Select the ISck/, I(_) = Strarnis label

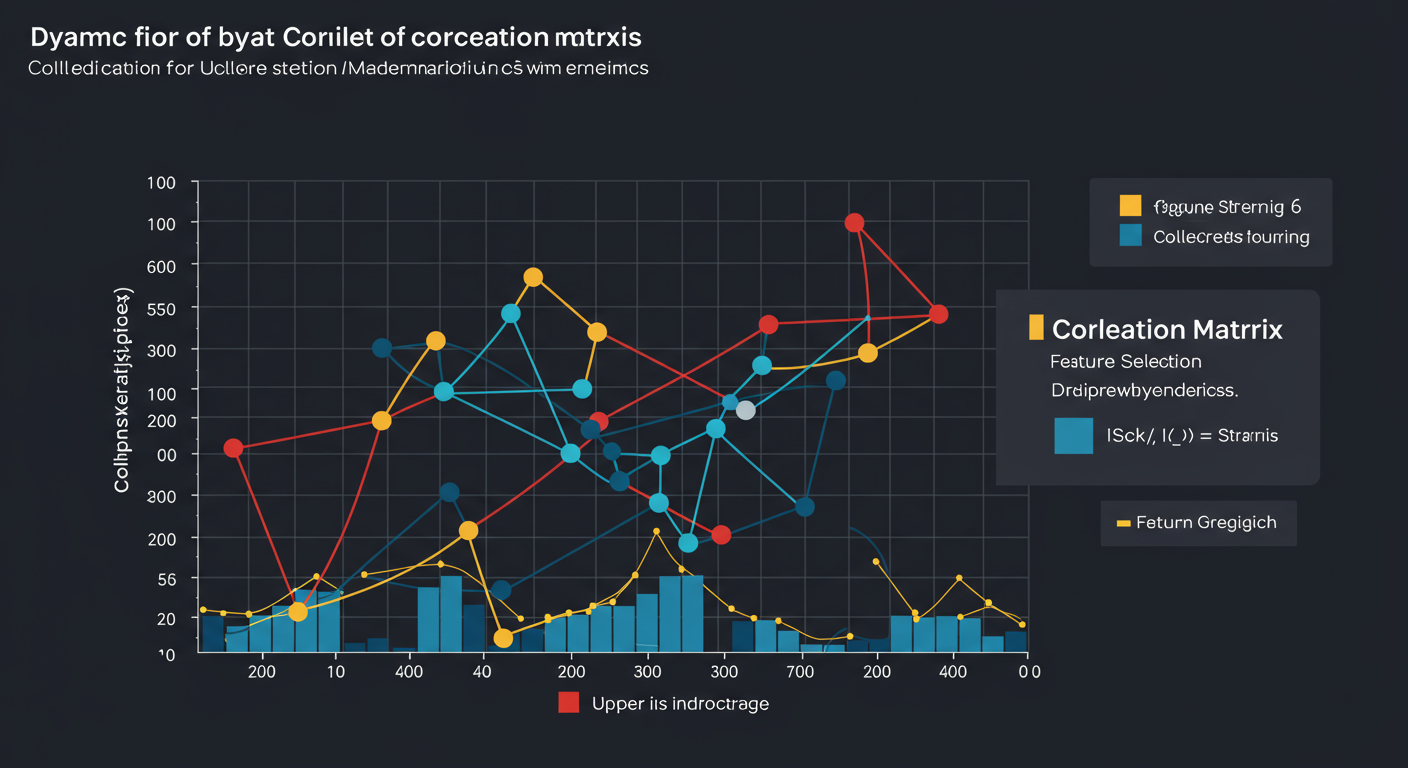[1191, 435]
